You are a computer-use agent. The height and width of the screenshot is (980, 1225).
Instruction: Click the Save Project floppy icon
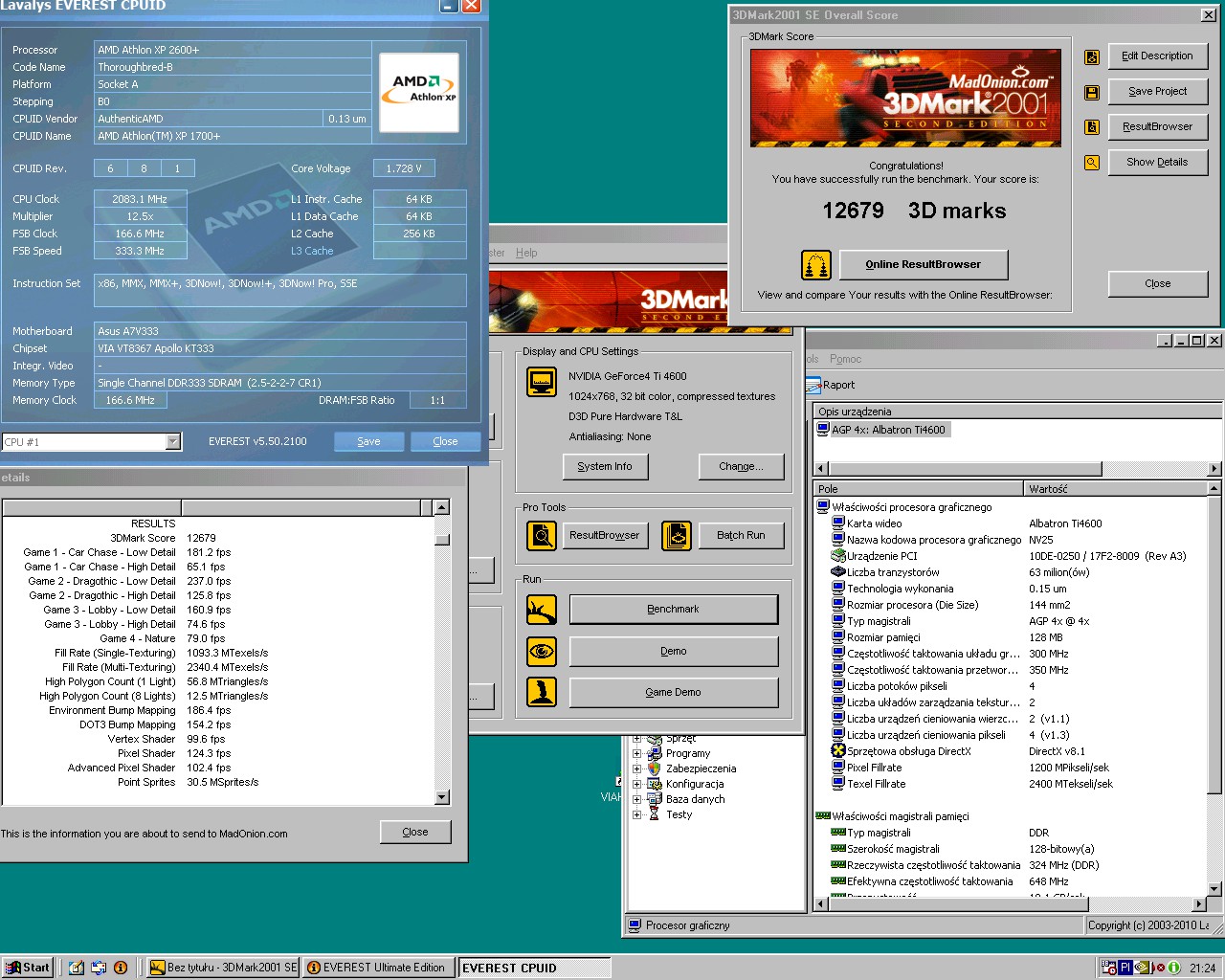click(1091, 93)
